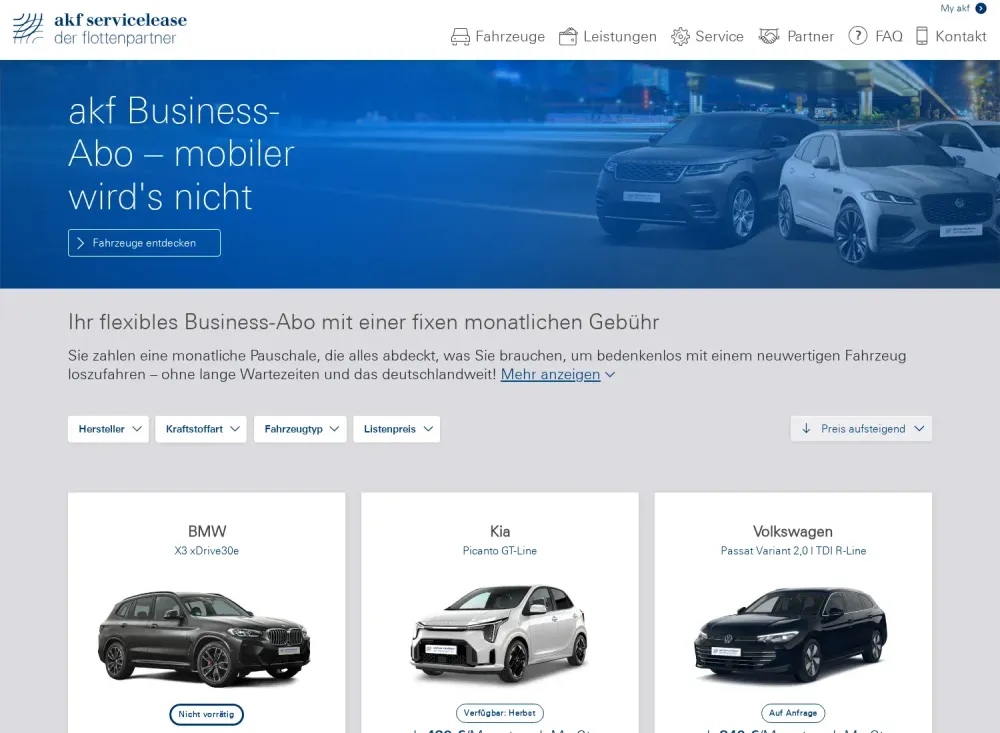
Task: Click the wallet icon beside Leistungen
Action: 568,36
